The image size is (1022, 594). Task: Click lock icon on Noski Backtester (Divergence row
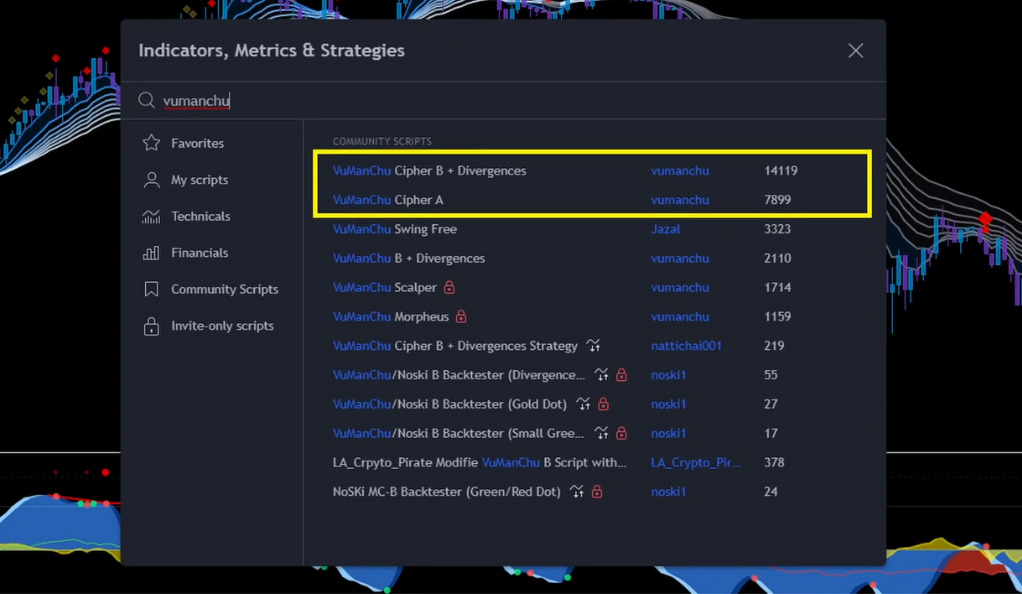pyautogui.click(x=622, y=374)
